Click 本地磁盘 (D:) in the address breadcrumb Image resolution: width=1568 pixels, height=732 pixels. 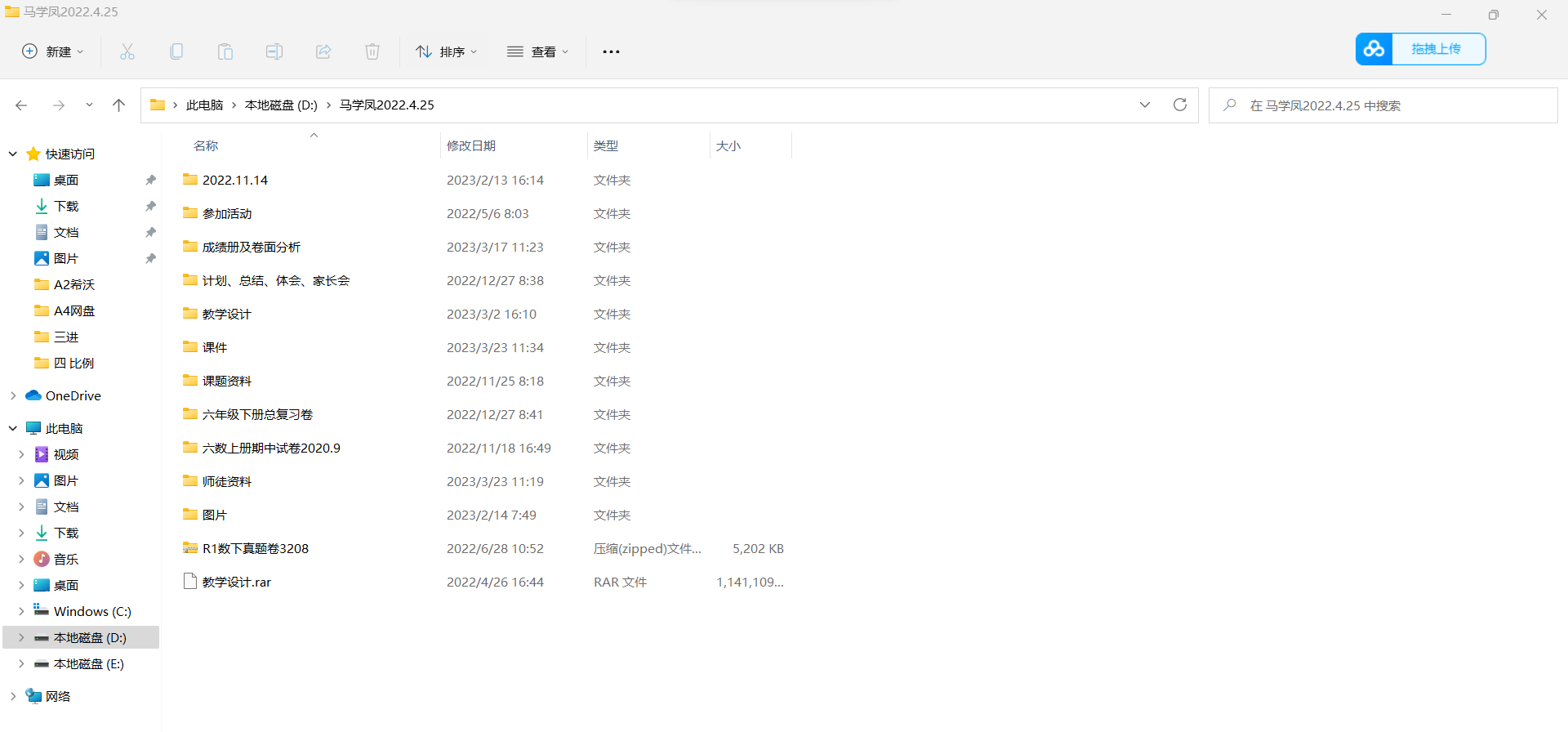coord(281,105)
